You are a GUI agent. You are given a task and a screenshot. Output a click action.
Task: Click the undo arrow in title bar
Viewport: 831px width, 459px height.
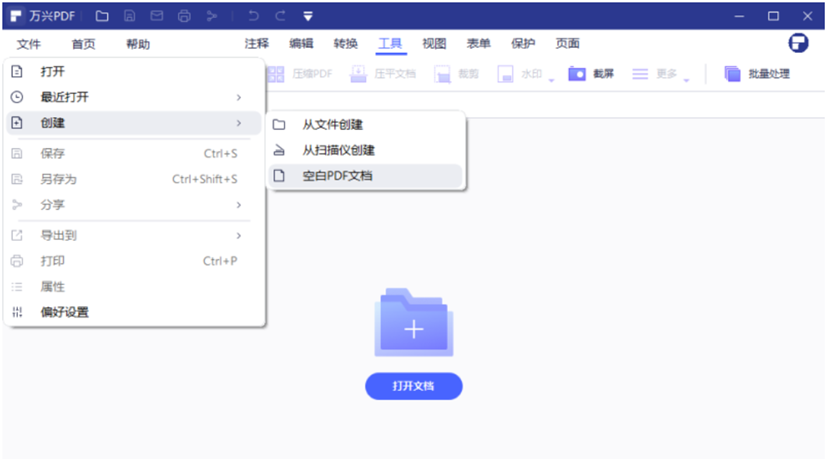tap(253, 16)
